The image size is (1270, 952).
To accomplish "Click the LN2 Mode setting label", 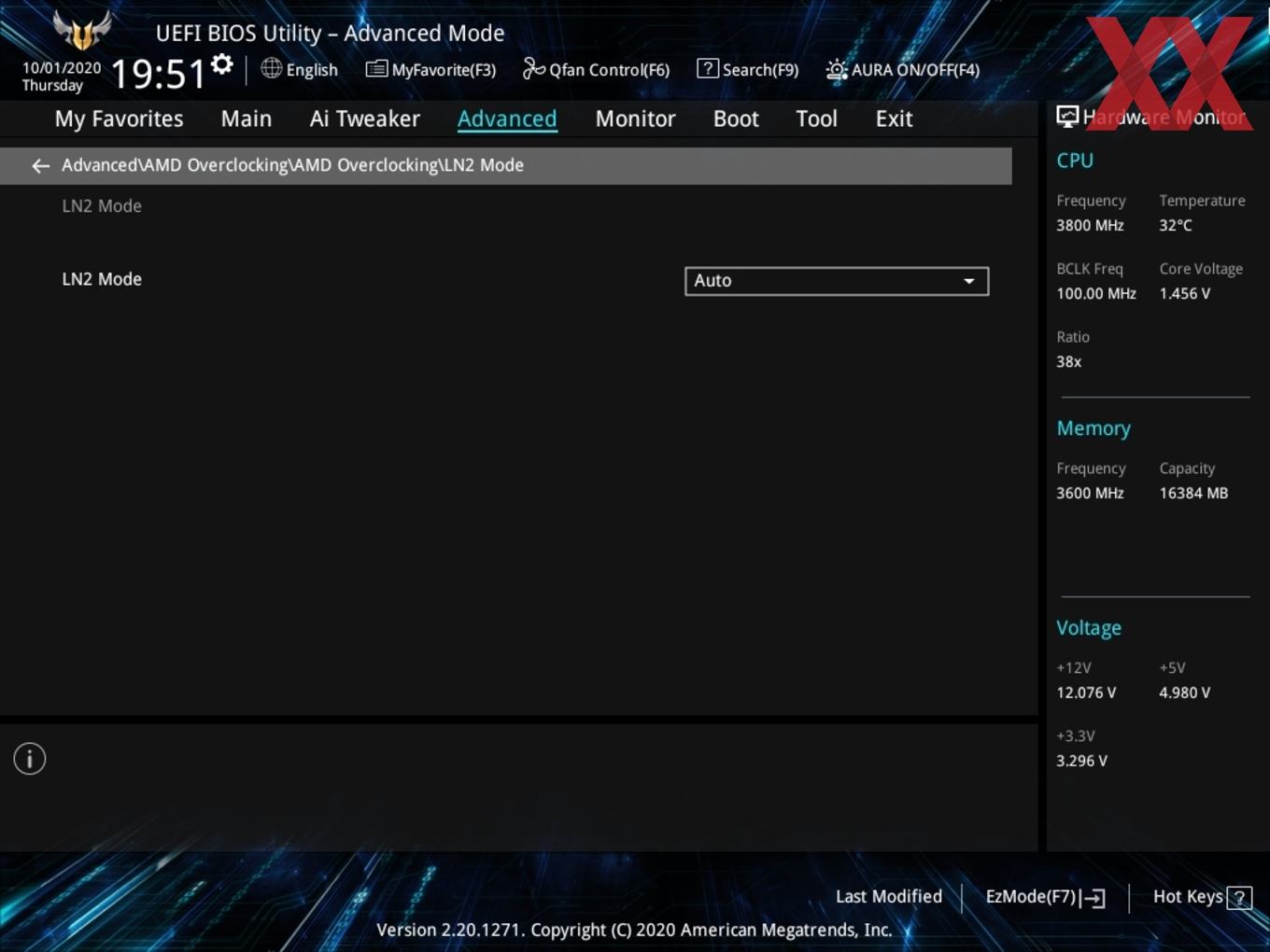I will (x=102, y=279).
